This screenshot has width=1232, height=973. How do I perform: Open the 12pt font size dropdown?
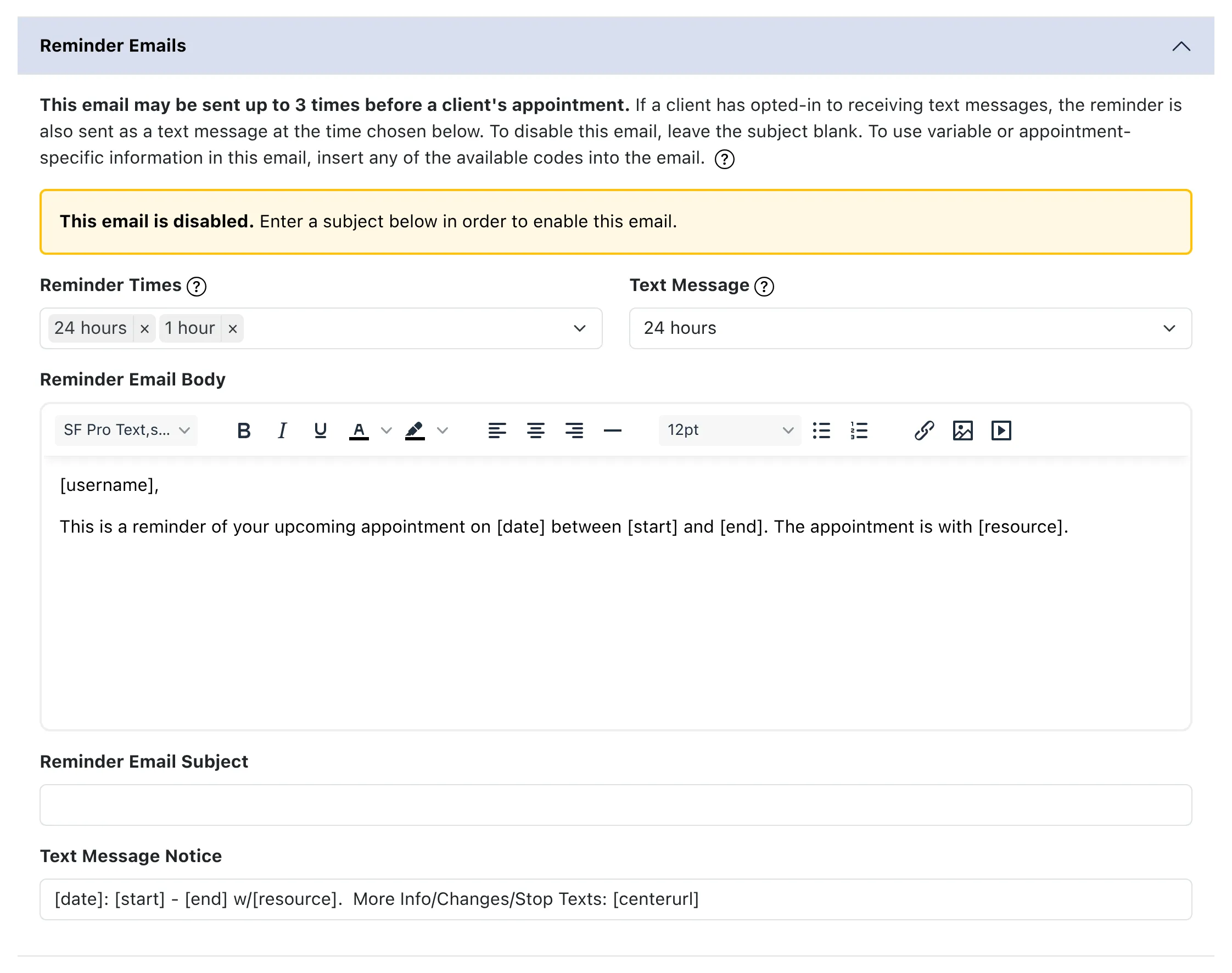point(730,430)
